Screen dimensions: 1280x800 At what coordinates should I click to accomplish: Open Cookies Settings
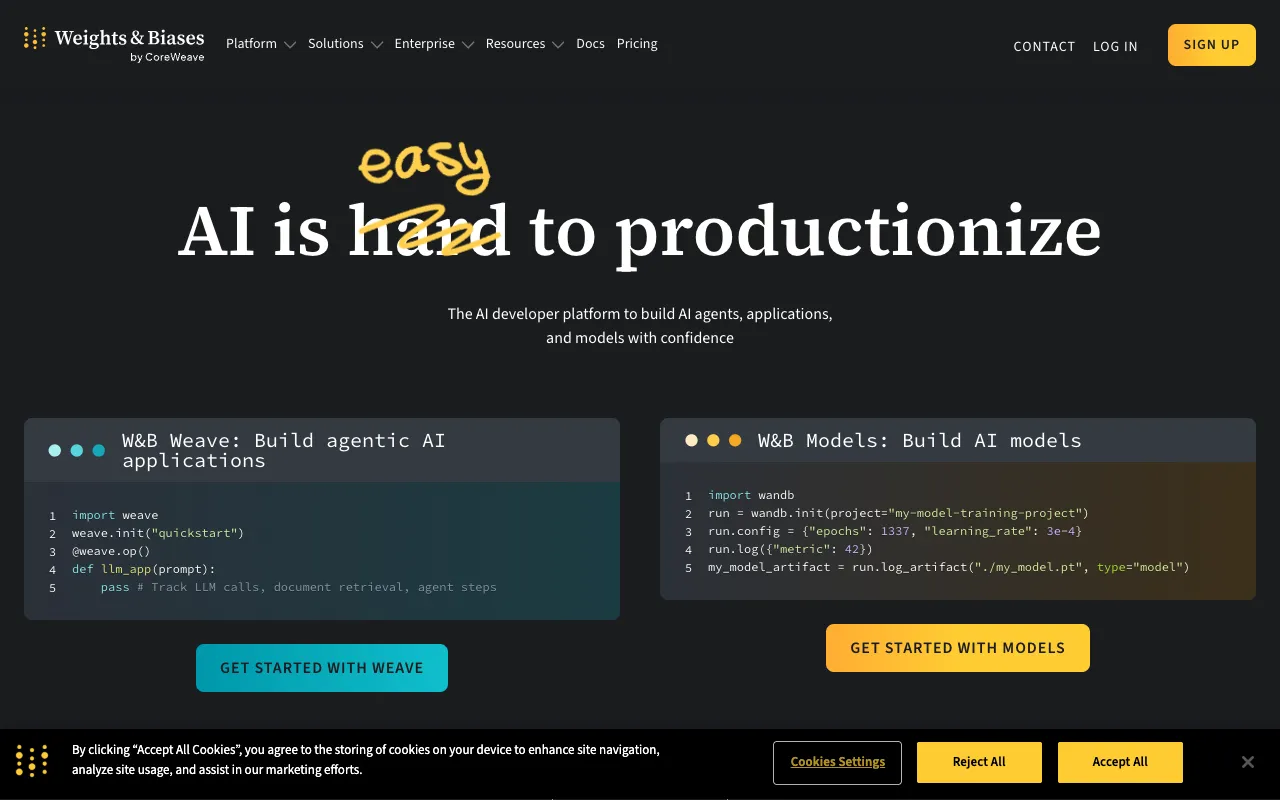837,762
